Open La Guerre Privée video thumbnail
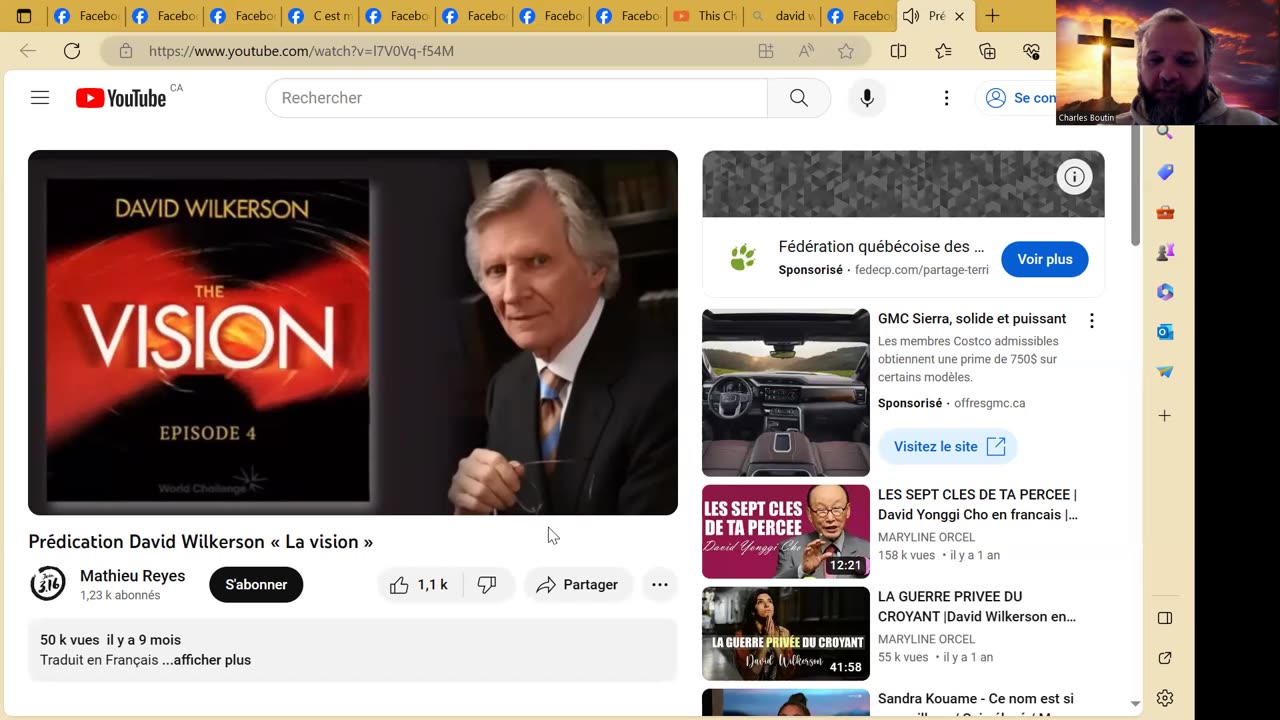 tap(786, 634)
